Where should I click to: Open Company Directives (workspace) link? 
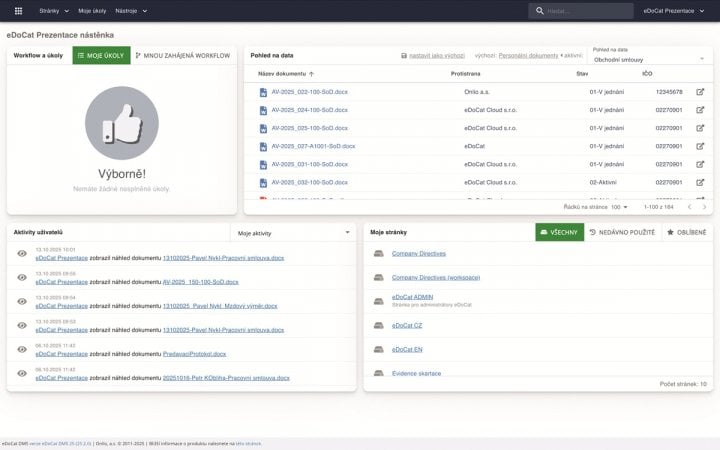pyautogui.click(x=436, y=277)
